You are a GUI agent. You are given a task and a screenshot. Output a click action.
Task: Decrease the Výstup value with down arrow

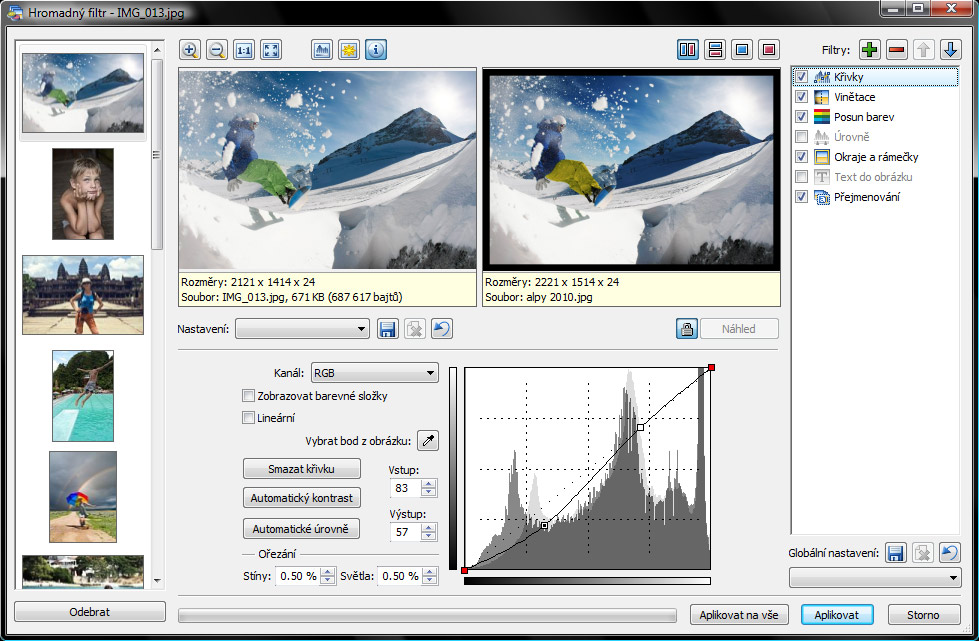point(428,536)
